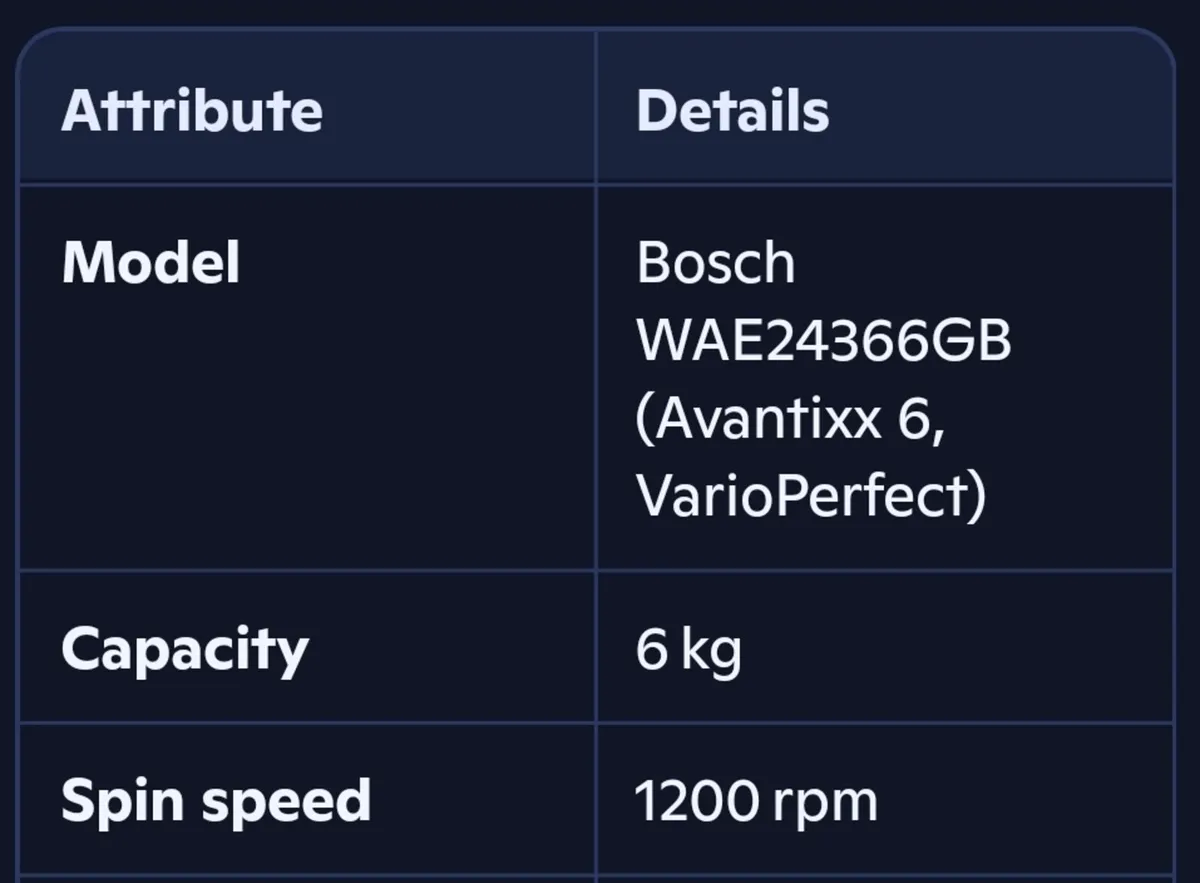This screenshot has height=883, width=1200.
Task: Click the 1200 rpm value
Action: click(x=756, y=801)
